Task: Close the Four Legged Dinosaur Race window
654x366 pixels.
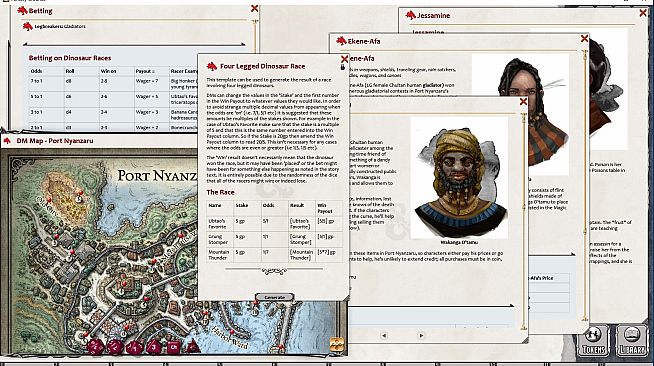Action: 344,59
